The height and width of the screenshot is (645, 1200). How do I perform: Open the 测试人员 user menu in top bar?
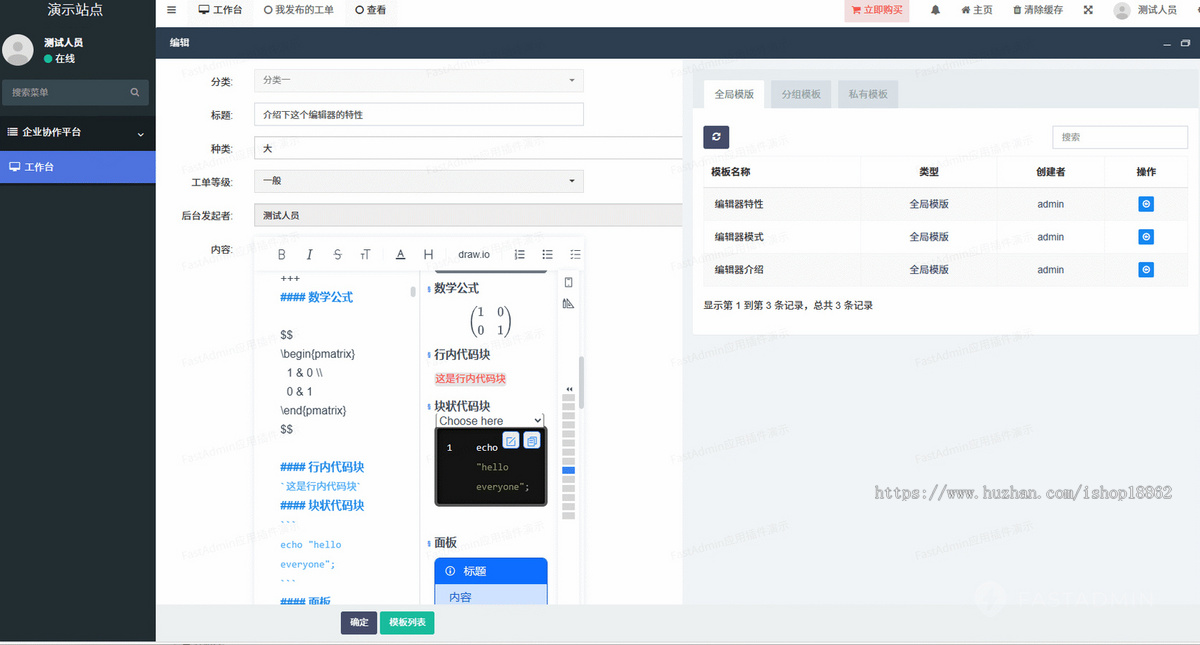[1146, 10]
